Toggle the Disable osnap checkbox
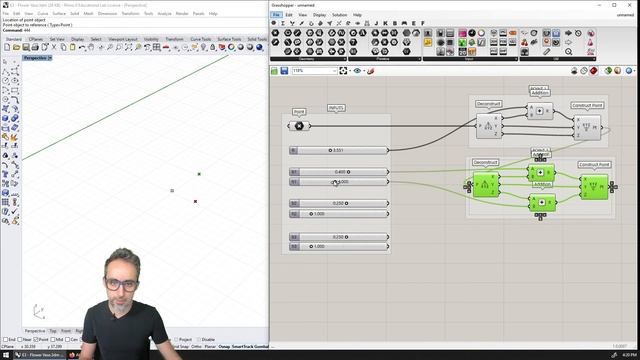Image resolution: width=640 pixels, height=360 pixels. [x=199, y=340]
